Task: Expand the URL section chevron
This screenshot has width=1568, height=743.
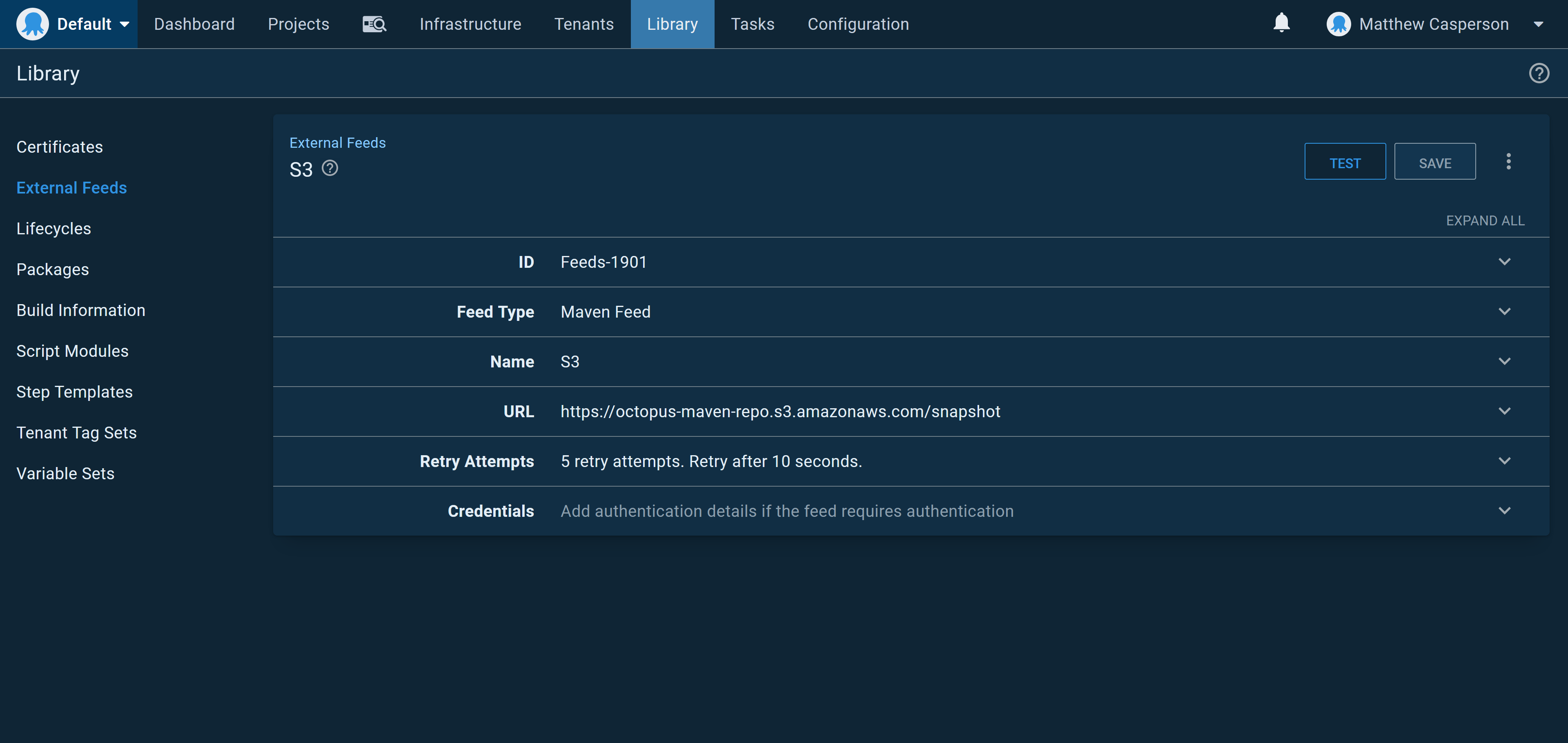Action: pyautogui.click(x=1504, y=412)
